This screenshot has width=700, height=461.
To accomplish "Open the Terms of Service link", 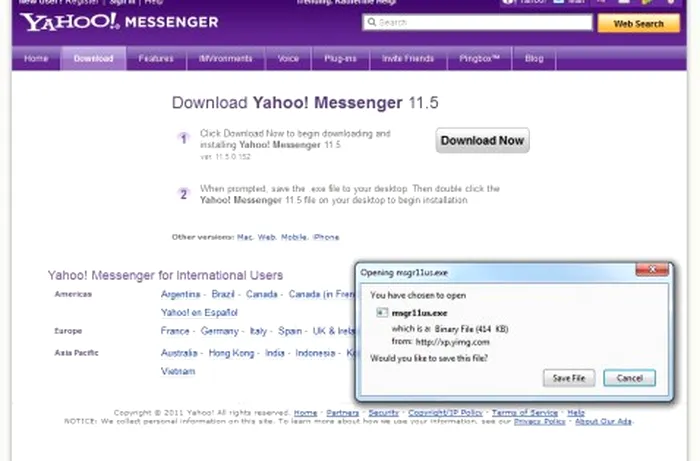I will [525, 413].
